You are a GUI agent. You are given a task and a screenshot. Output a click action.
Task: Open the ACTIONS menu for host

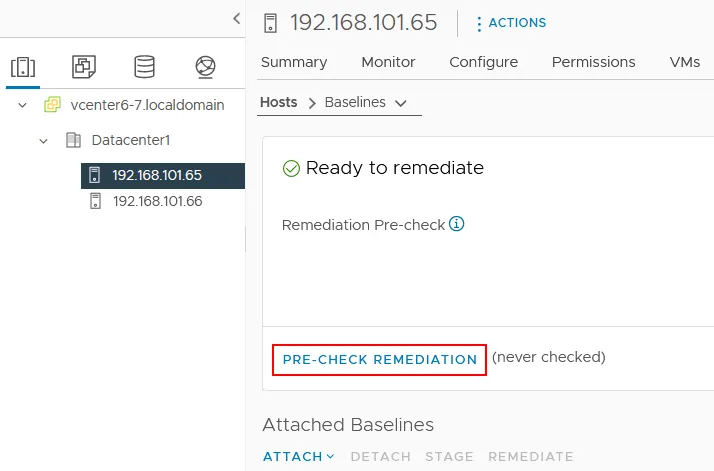511,23
